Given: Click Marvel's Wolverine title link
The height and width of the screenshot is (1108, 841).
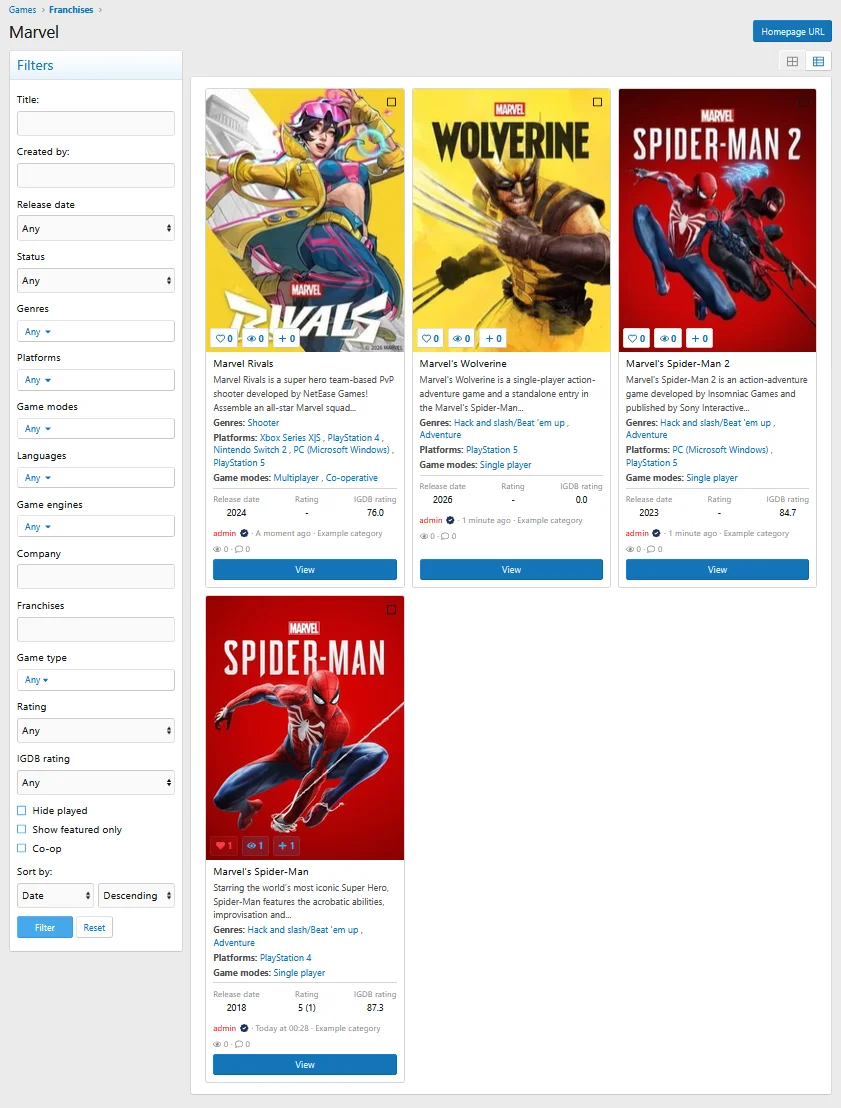Looking at the screenshot, I should coord(463,364).
